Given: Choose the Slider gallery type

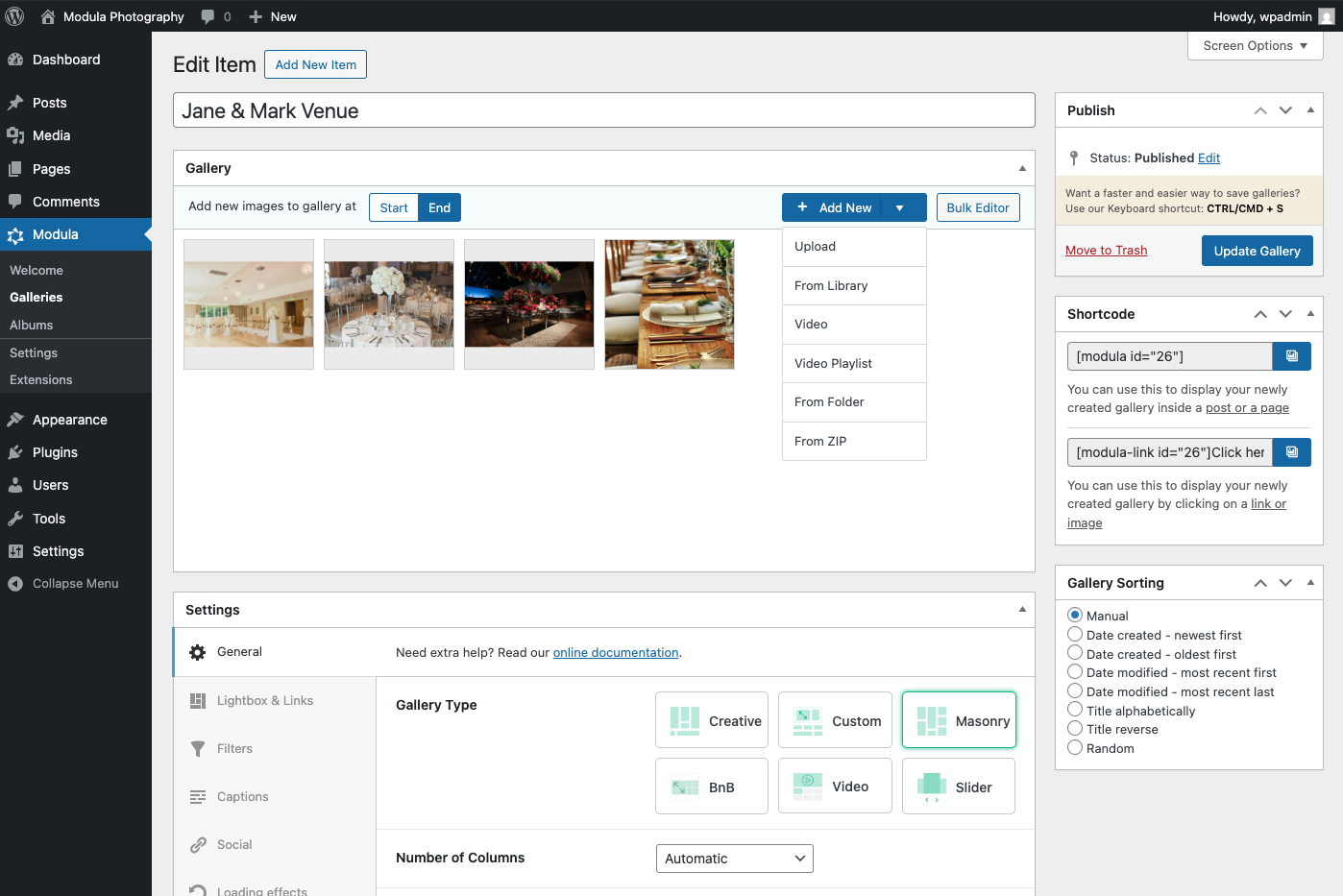Looking at the screenshot, I should pyautogui.click(x=958, y=787).
